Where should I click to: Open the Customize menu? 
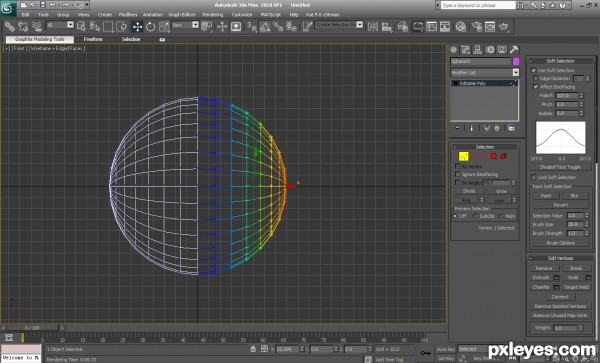(x=242, y=15)
